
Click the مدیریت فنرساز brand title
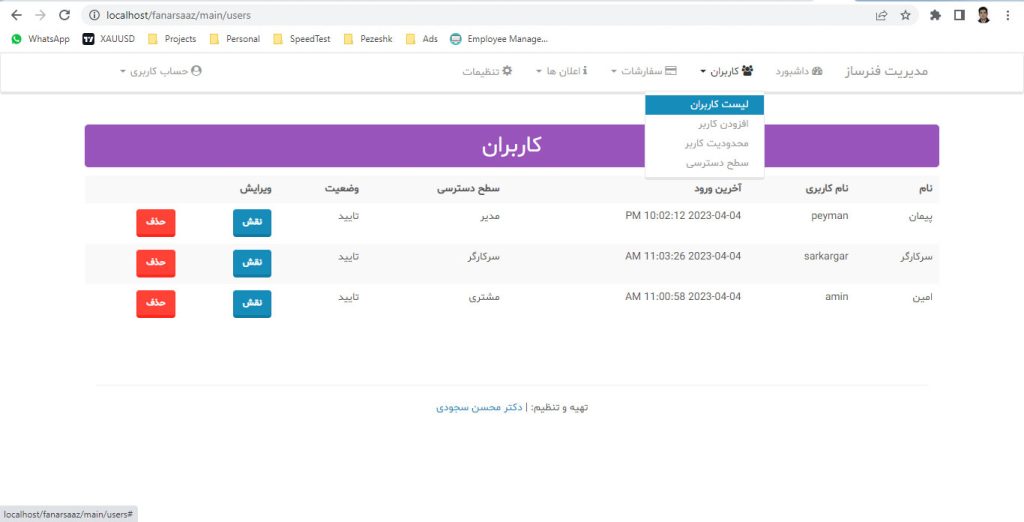point(886,71)
